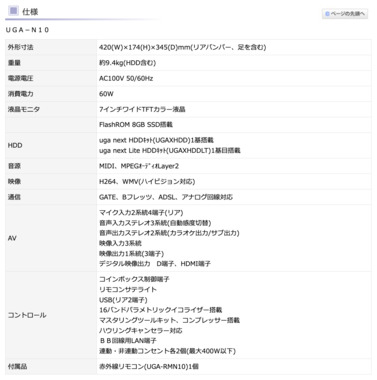Click the FlashROM 8GB SSD搭載 cell
Image resolution: width=377 pixels, height=380 pixels.
click(136, 125)
